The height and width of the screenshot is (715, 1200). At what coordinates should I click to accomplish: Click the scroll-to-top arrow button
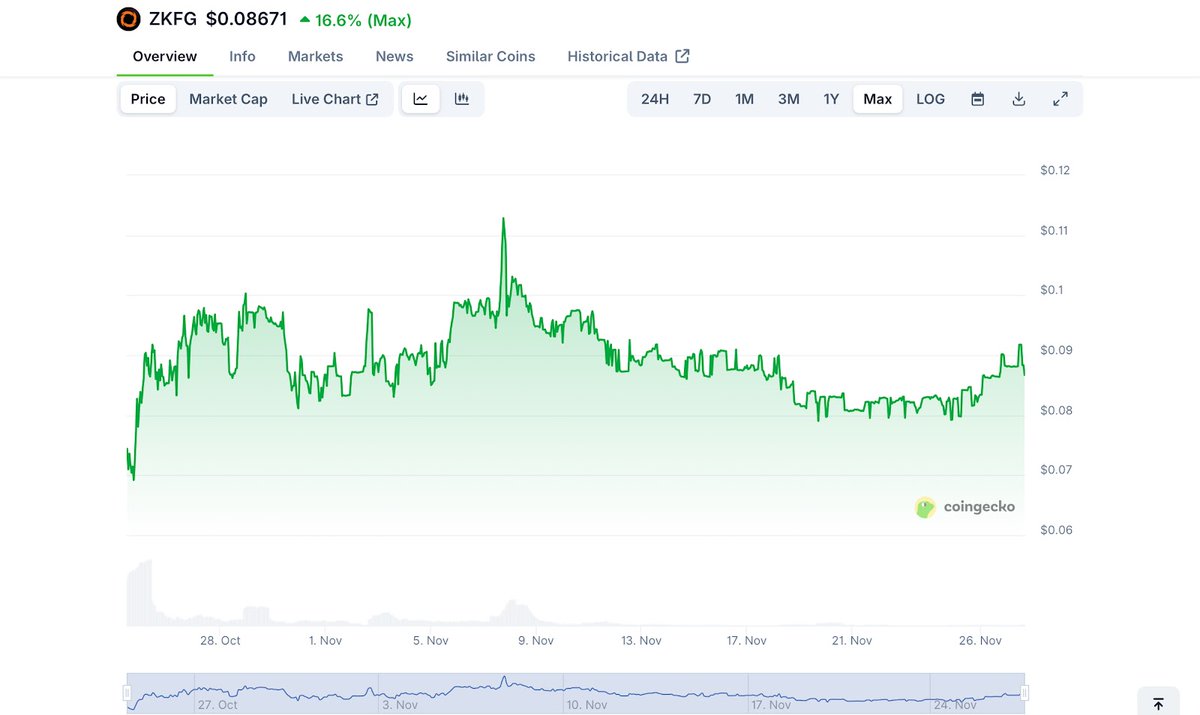pos(1158,703)
